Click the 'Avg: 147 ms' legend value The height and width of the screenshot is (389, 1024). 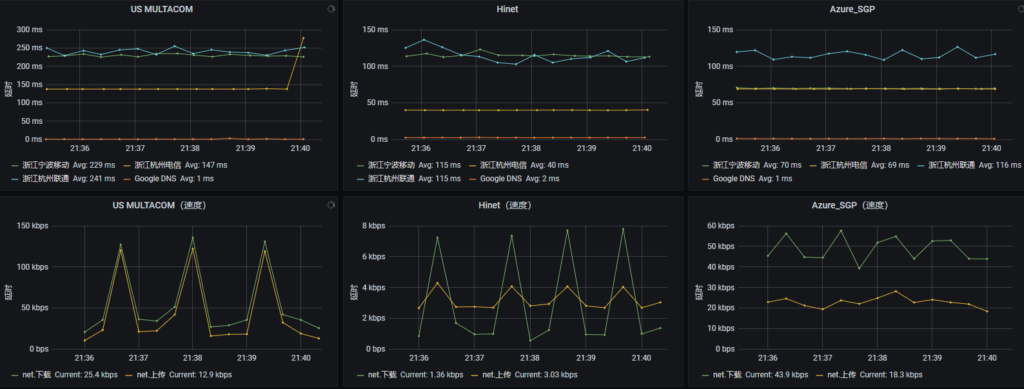point(207,165)
